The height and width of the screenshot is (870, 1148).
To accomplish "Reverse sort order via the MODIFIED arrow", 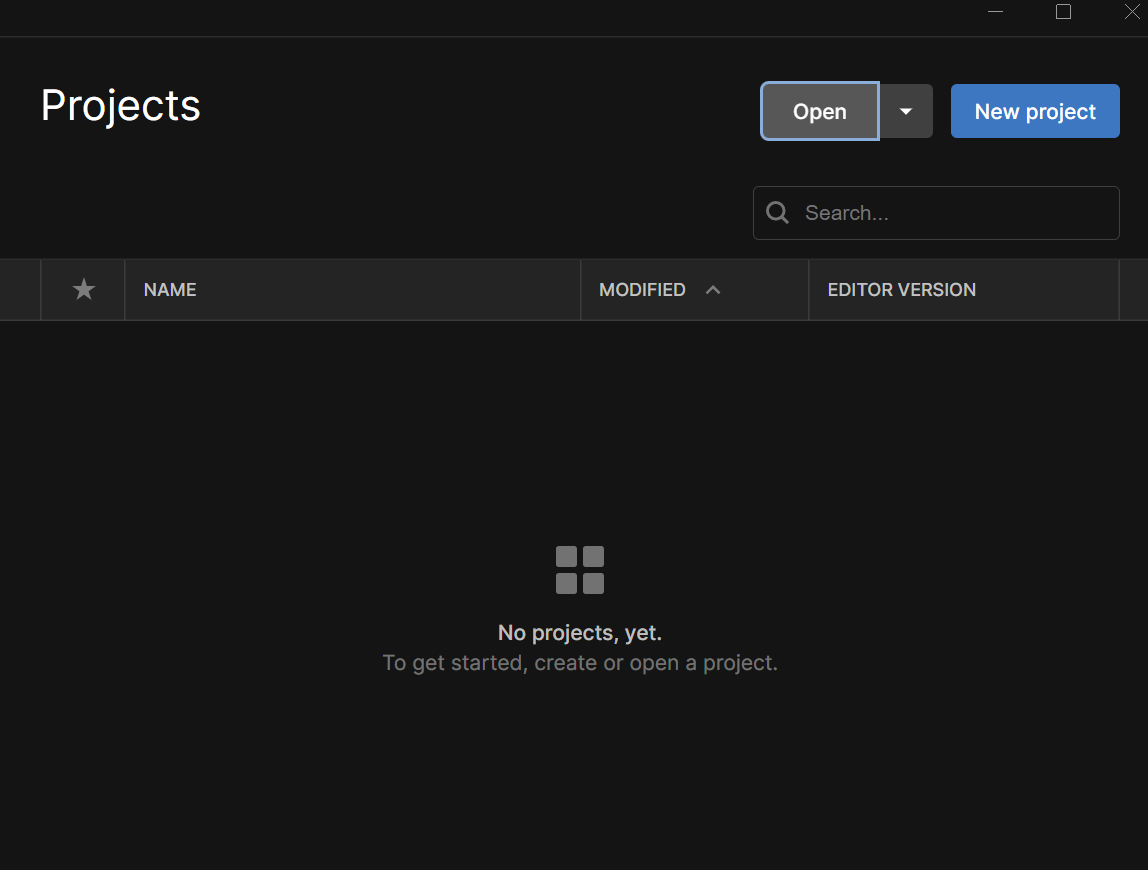I will point(713,289).
